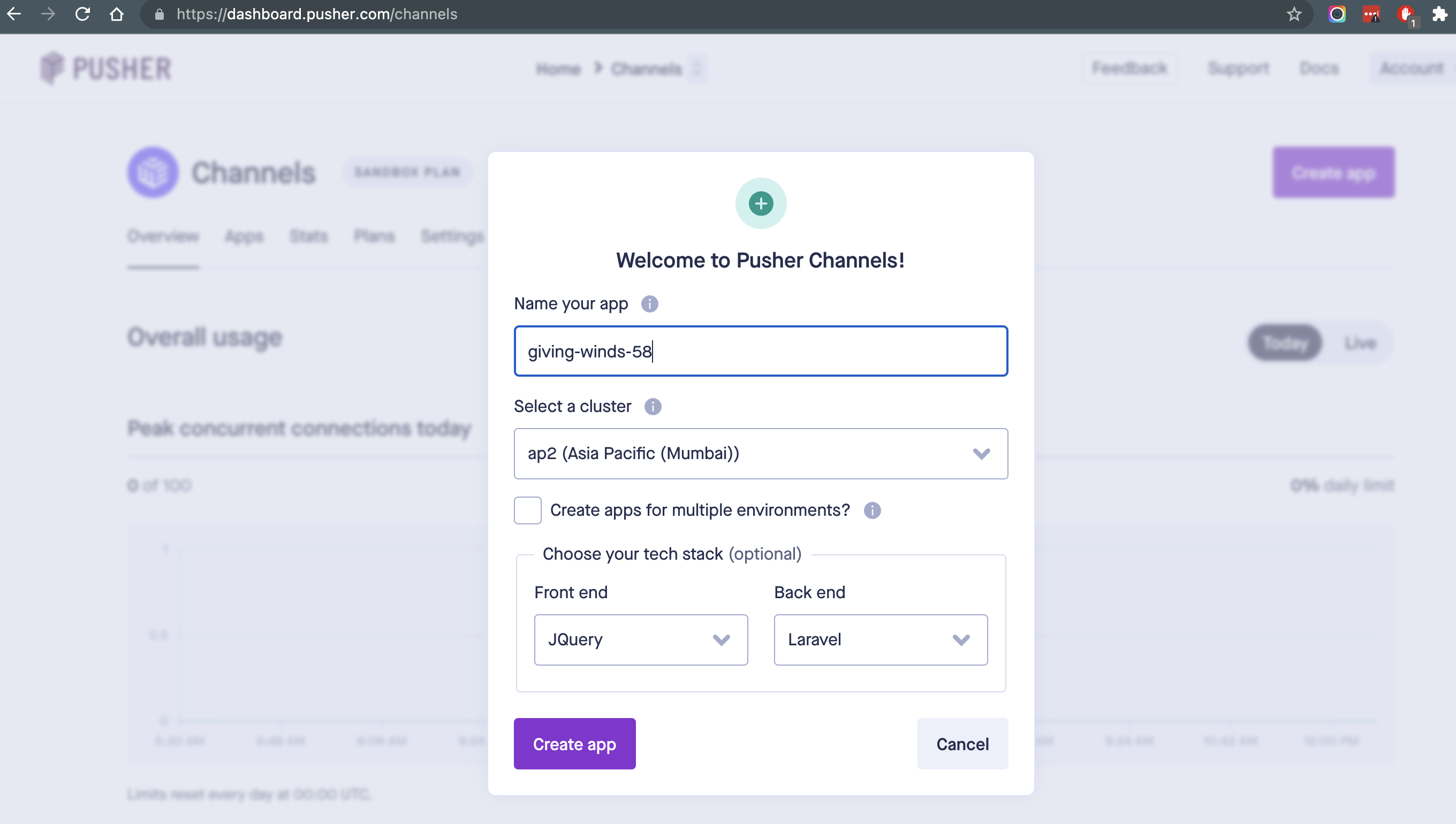Navigate back with browser back arrow

coord(14,14)
